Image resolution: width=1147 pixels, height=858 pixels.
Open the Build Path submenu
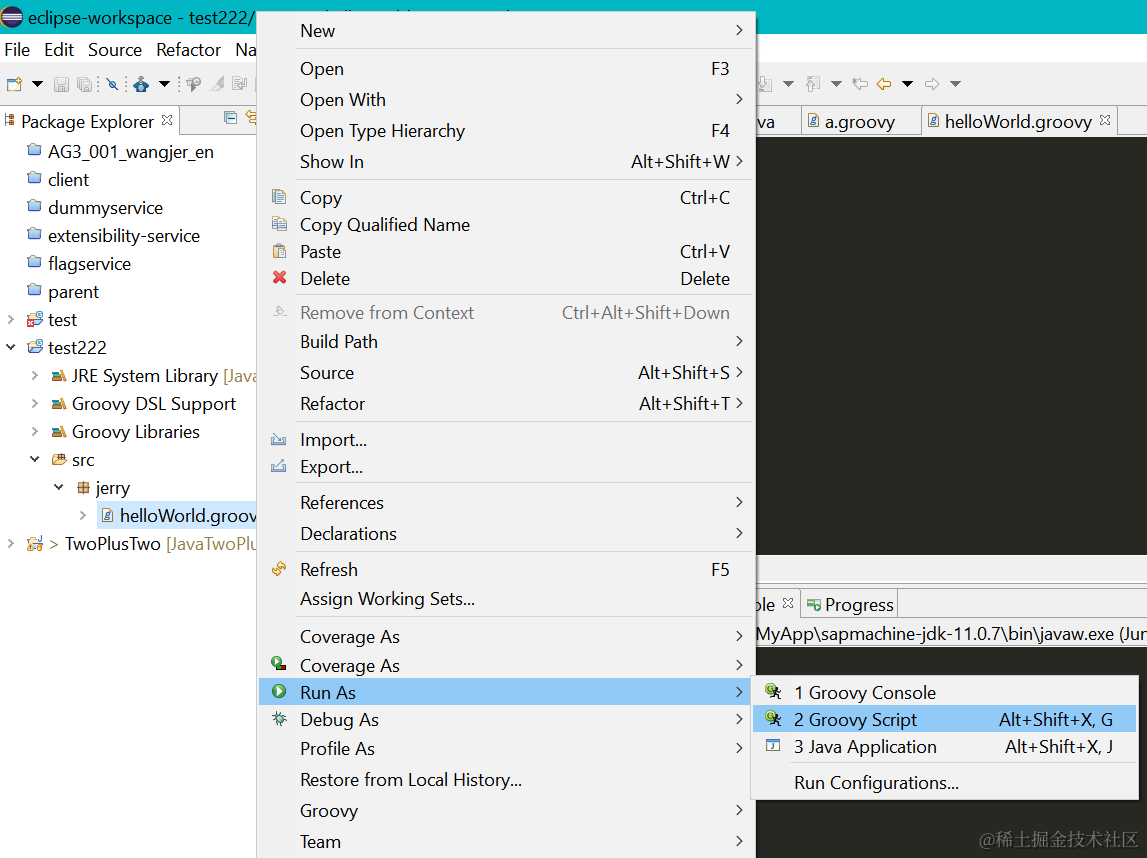click(506, 342)
